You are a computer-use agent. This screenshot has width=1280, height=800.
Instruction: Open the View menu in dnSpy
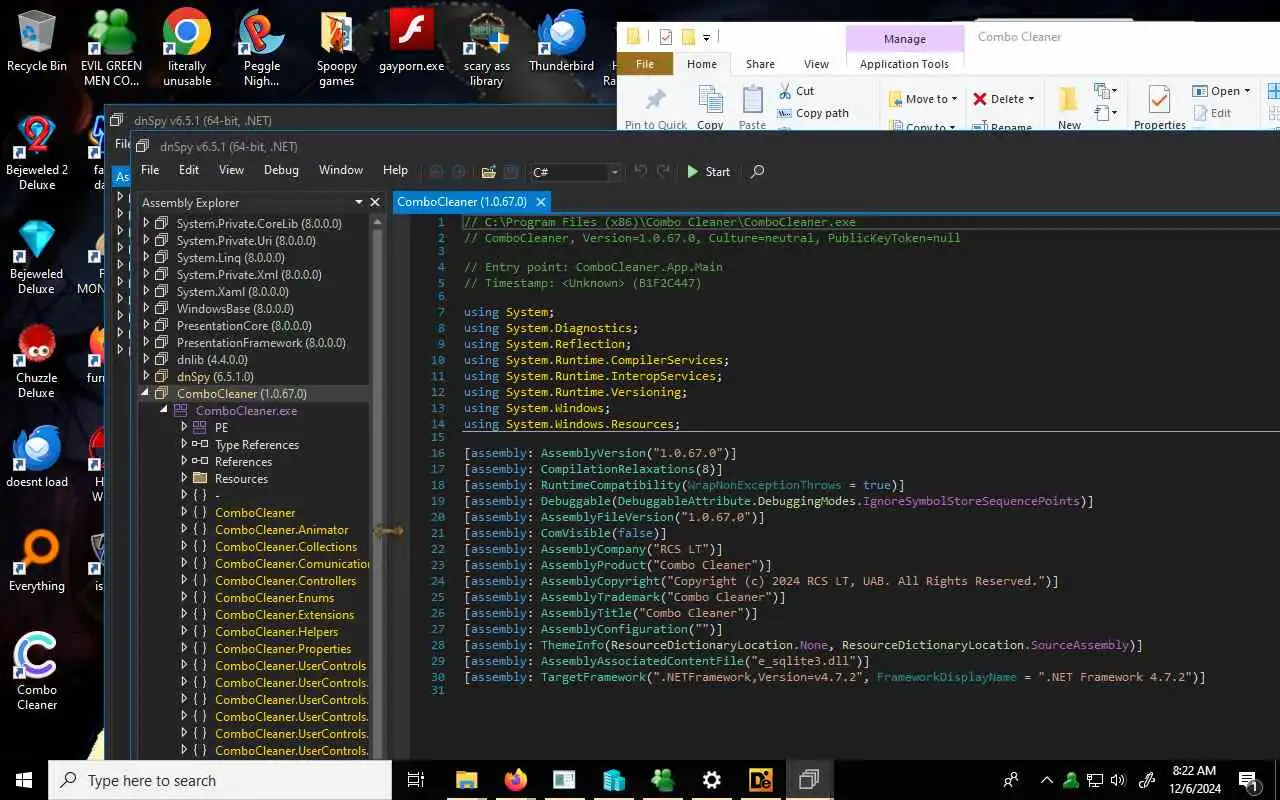231,170
